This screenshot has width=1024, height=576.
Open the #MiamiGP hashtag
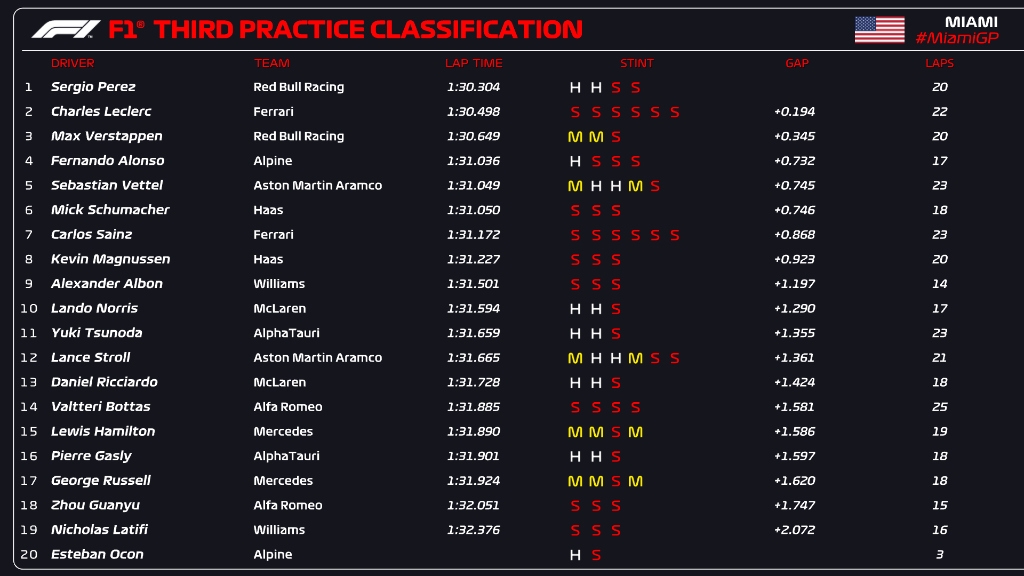tap(957, 38)
